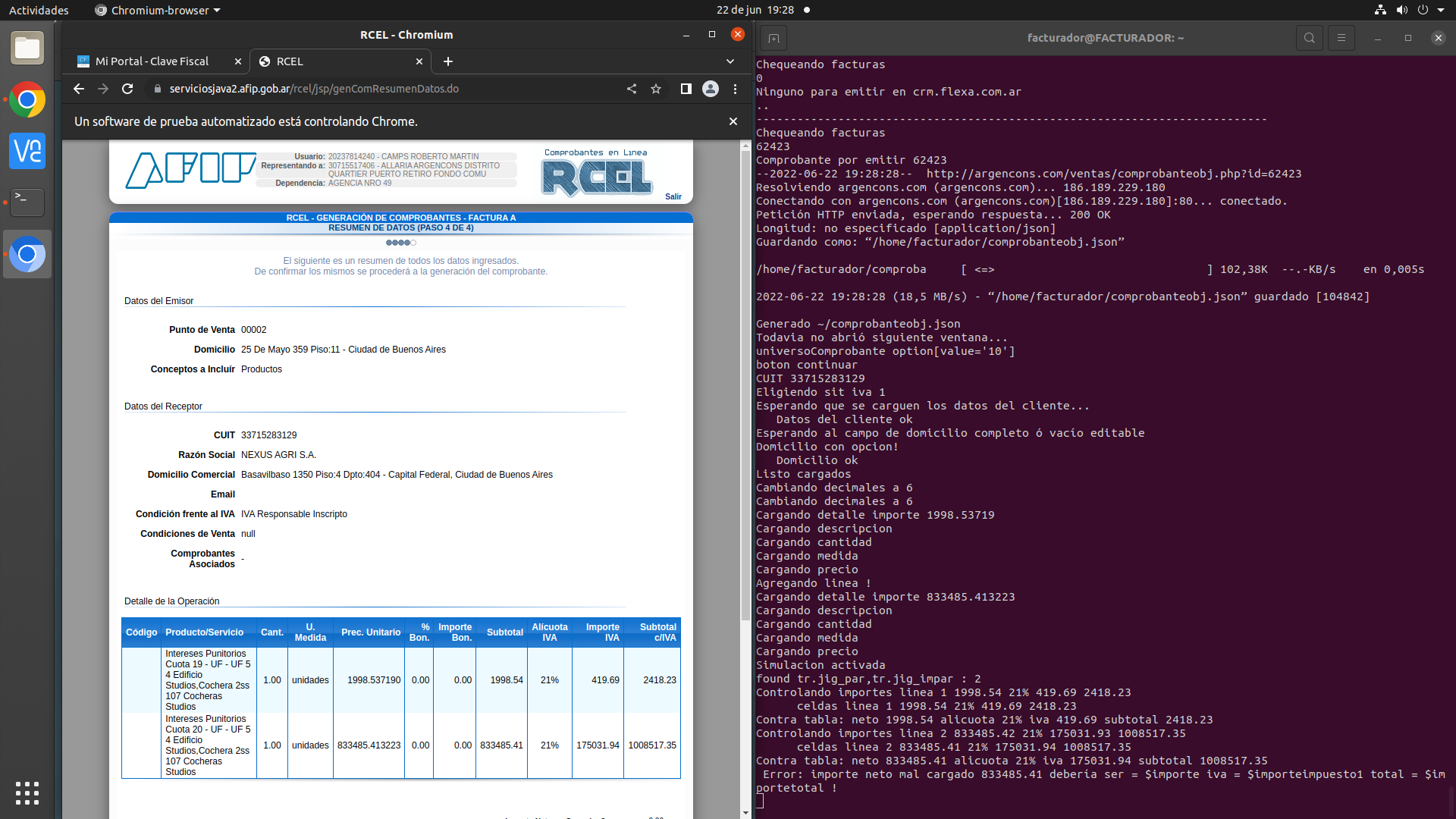Image resolution: width=1456 pixels, height=819 pixels.
Task: Bookmark this page with the star
Action: point(656,89)
